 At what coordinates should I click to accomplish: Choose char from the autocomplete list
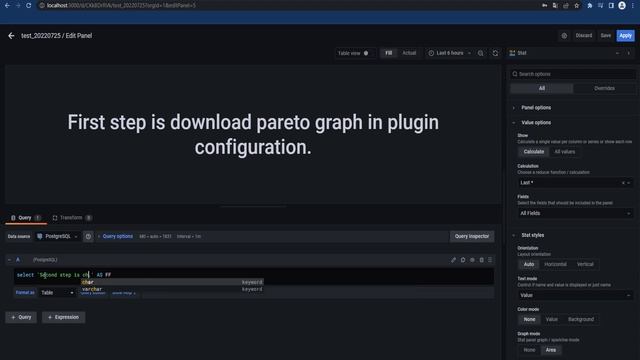pos(172,282)
